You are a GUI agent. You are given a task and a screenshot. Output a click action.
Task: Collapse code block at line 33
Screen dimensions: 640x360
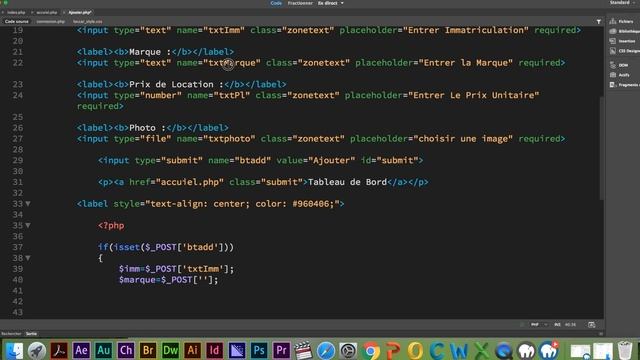[28, 203]
